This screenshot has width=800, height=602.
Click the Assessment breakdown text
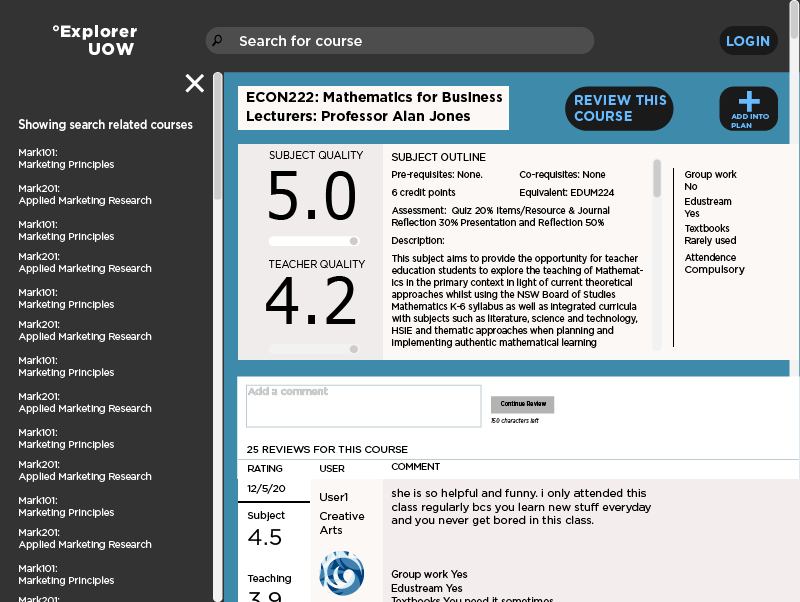click(x=500, y=216)
